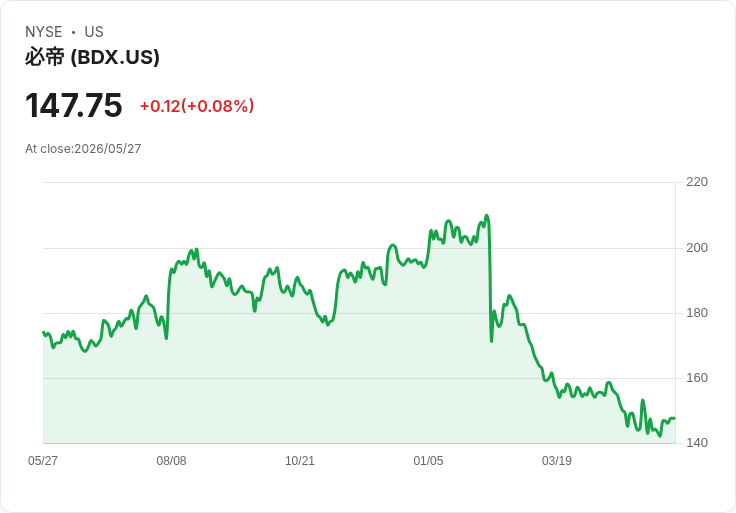Select the current price 147.75

point(74,105)
